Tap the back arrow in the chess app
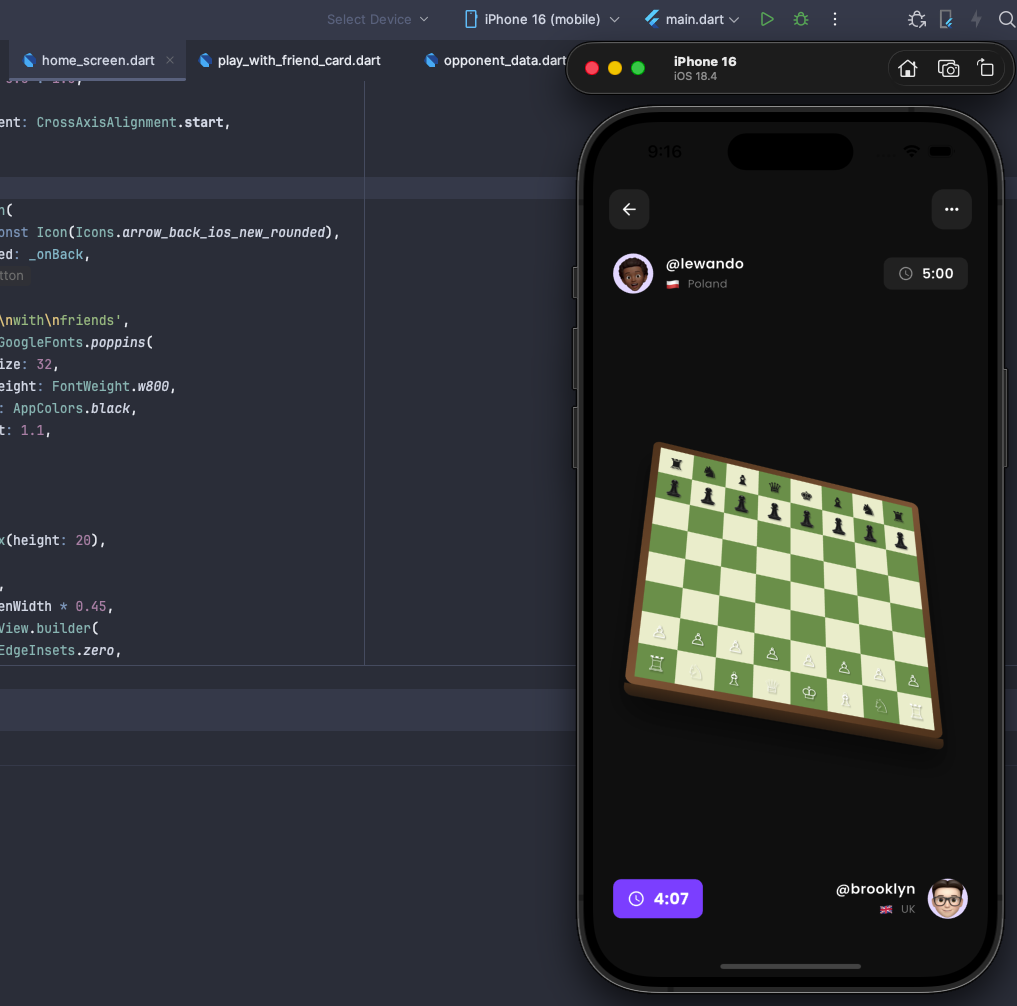Image resolution: width=1017 pixels, height=1006 pixels. tap(629, 209)
